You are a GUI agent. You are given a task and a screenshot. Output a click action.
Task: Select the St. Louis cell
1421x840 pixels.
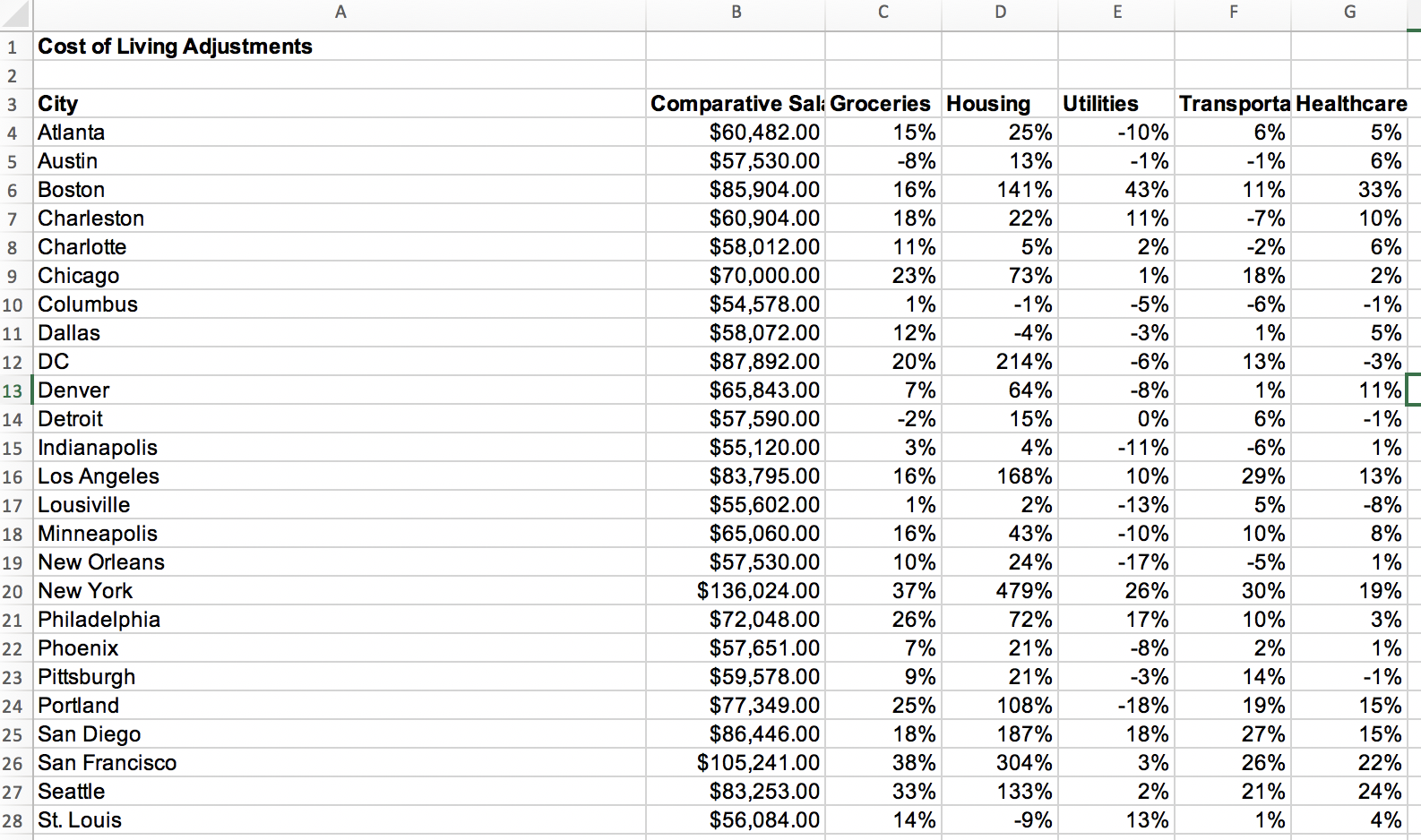pos(340,820)
